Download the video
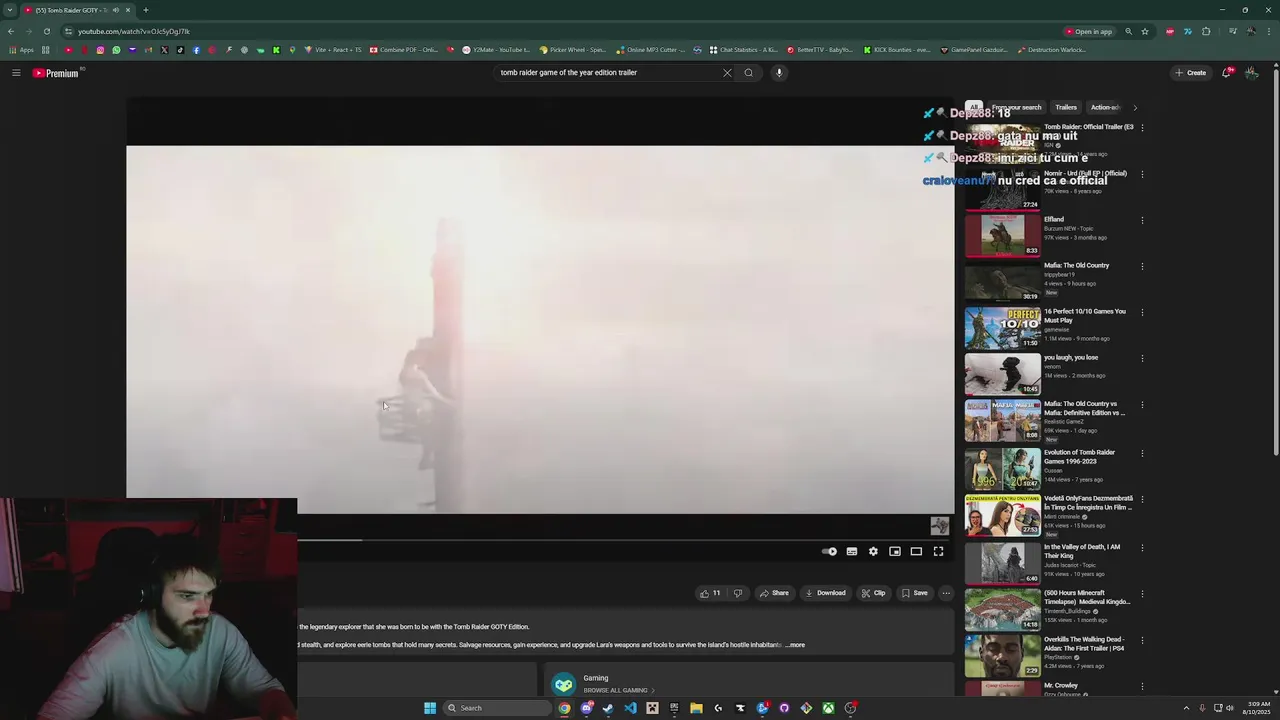Image resolution: width=1280 pixels, height=720 pixels. pyautogui.click(x=826, y=593)
